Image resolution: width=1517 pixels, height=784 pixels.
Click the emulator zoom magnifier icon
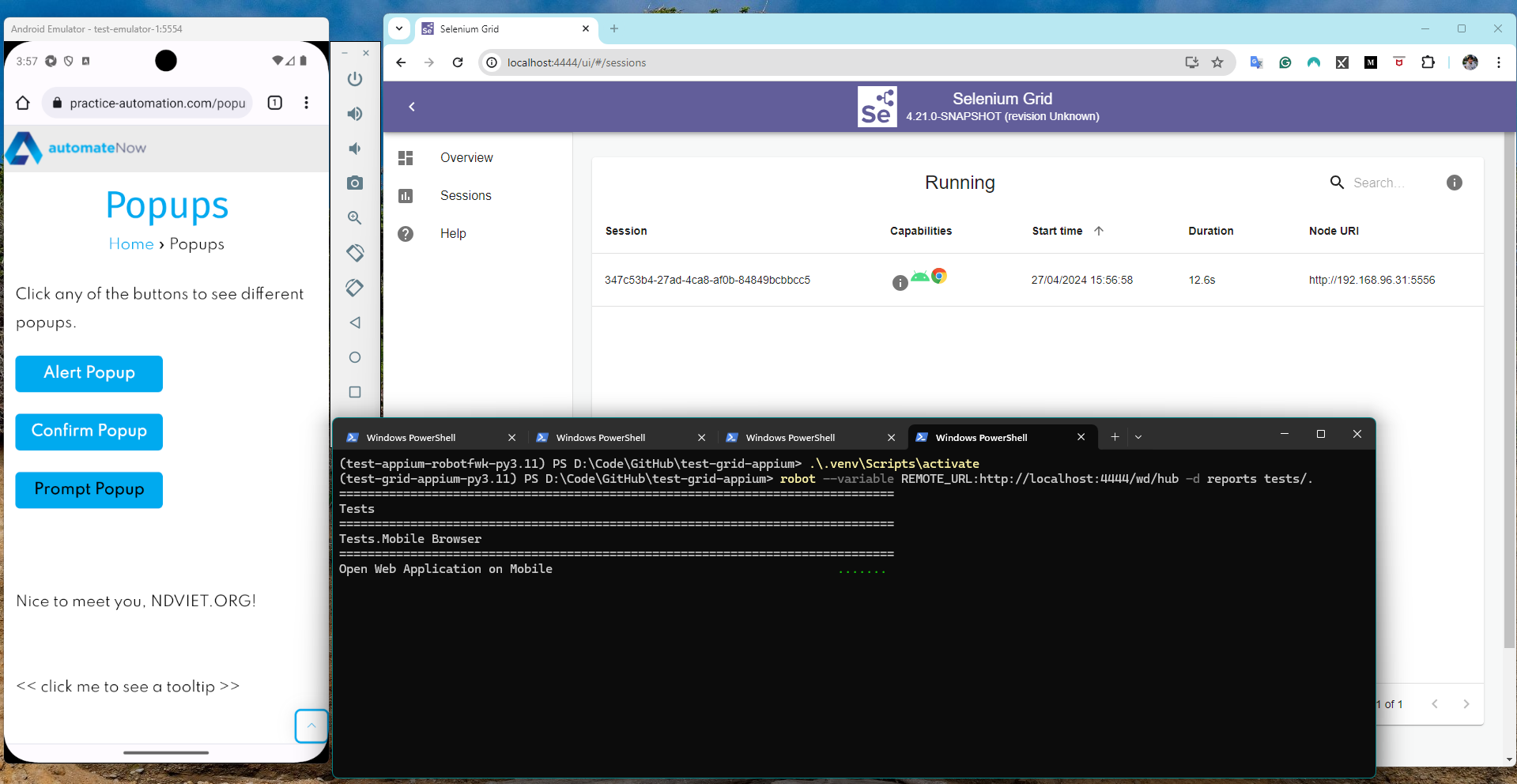coord(355,218)
